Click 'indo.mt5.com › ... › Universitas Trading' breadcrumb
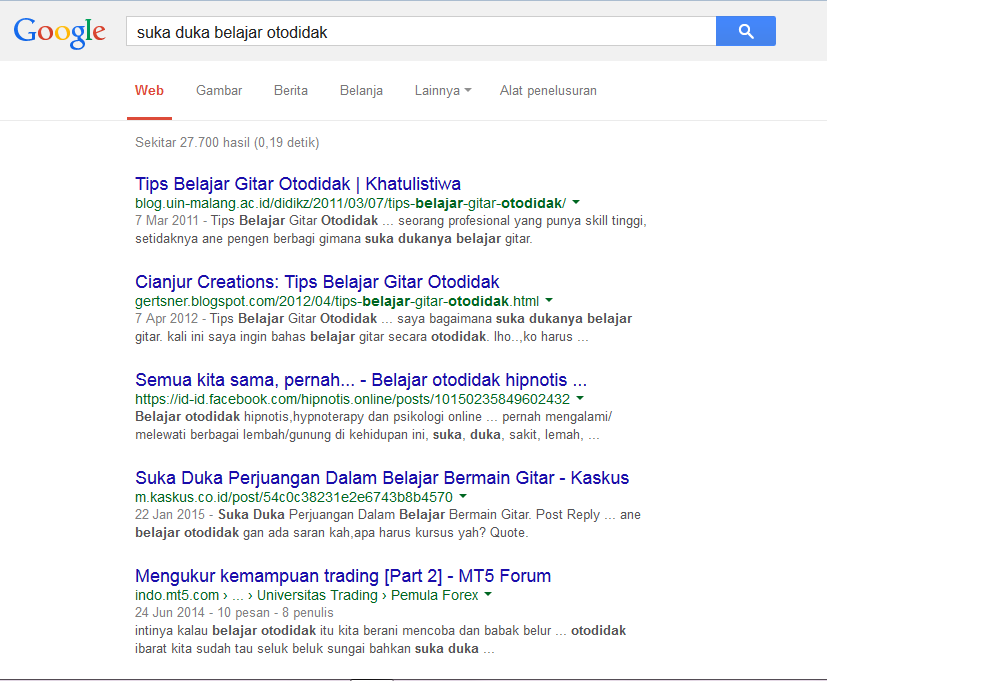The width and height of the screenshot is (1005, 681). [x=307, y=596]
